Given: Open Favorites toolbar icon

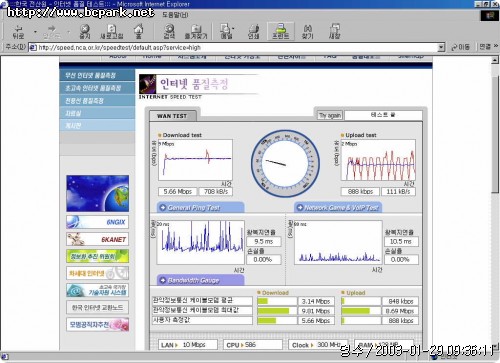Looking at the screenshot, I should coord(196,31).
